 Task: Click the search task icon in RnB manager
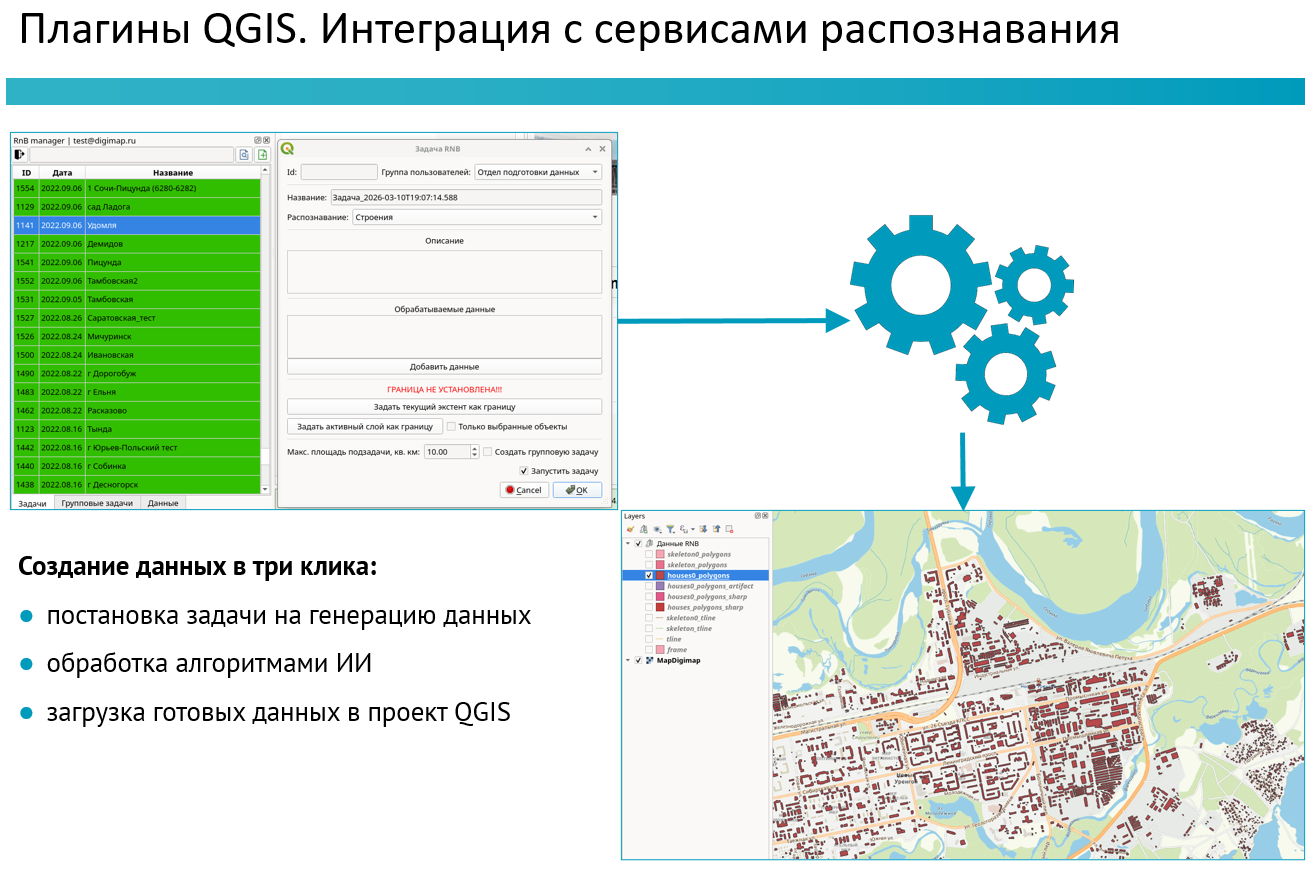[x=244, y=155]
